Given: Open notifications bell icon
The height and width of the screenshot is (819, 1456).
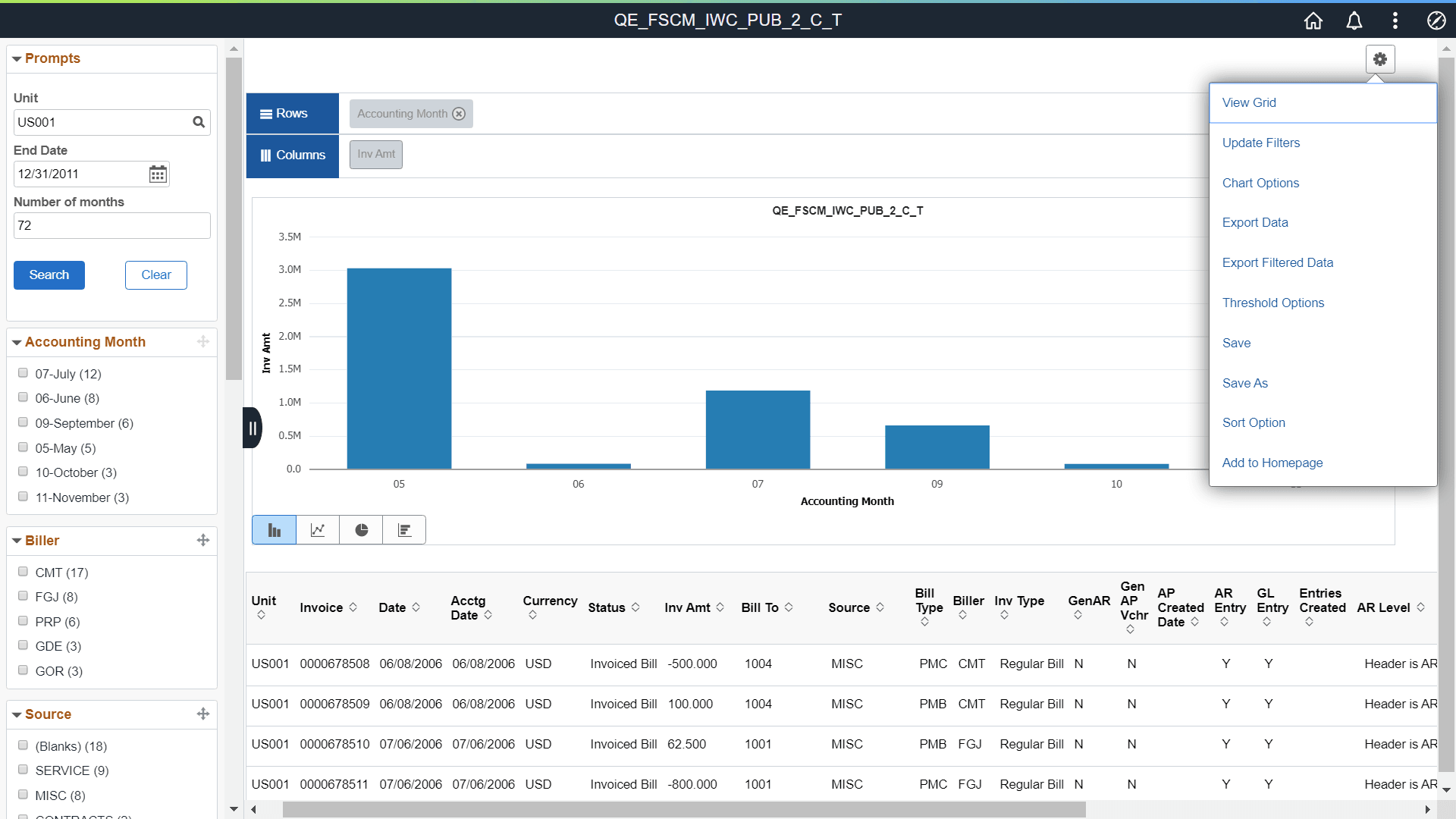Looking at the screenshot, I should coord(1354,20).
